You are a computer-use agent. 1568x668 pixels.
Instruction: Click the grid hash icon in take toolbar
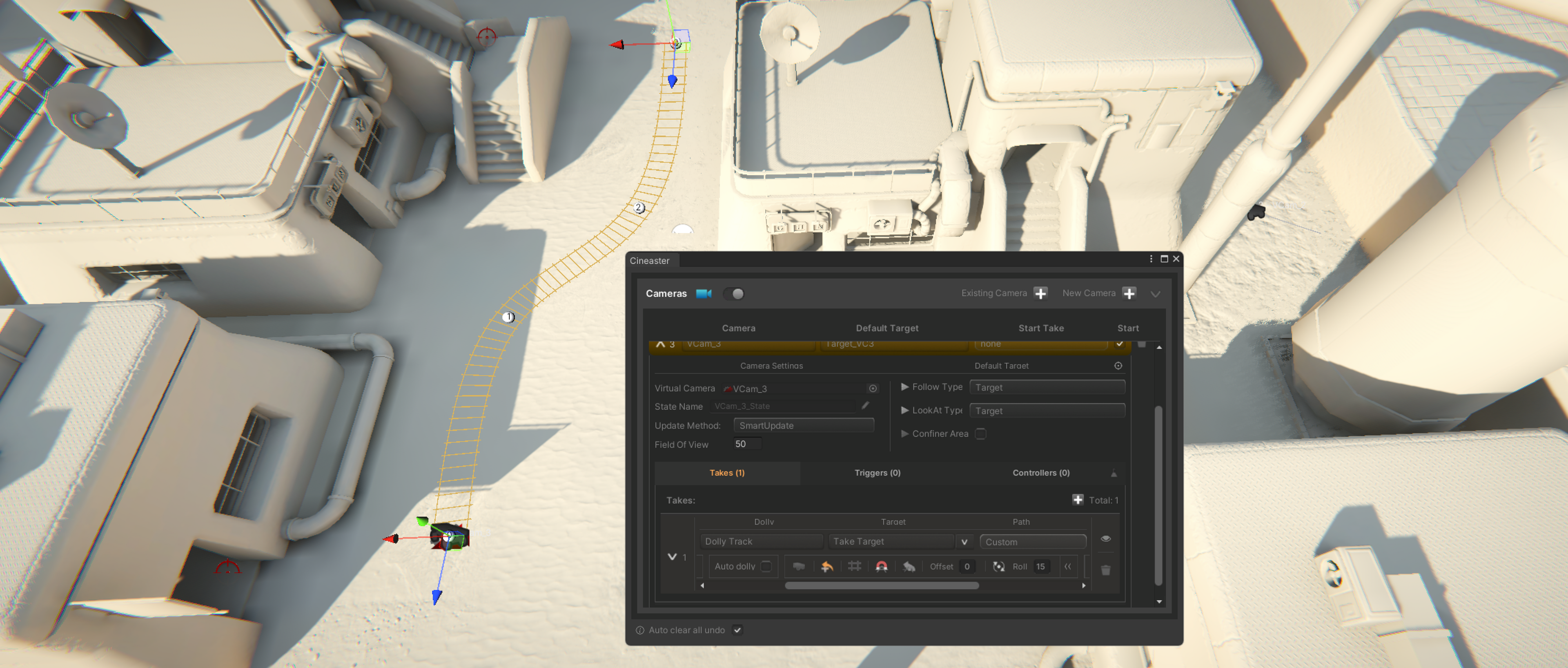click(x=854, y=566)
